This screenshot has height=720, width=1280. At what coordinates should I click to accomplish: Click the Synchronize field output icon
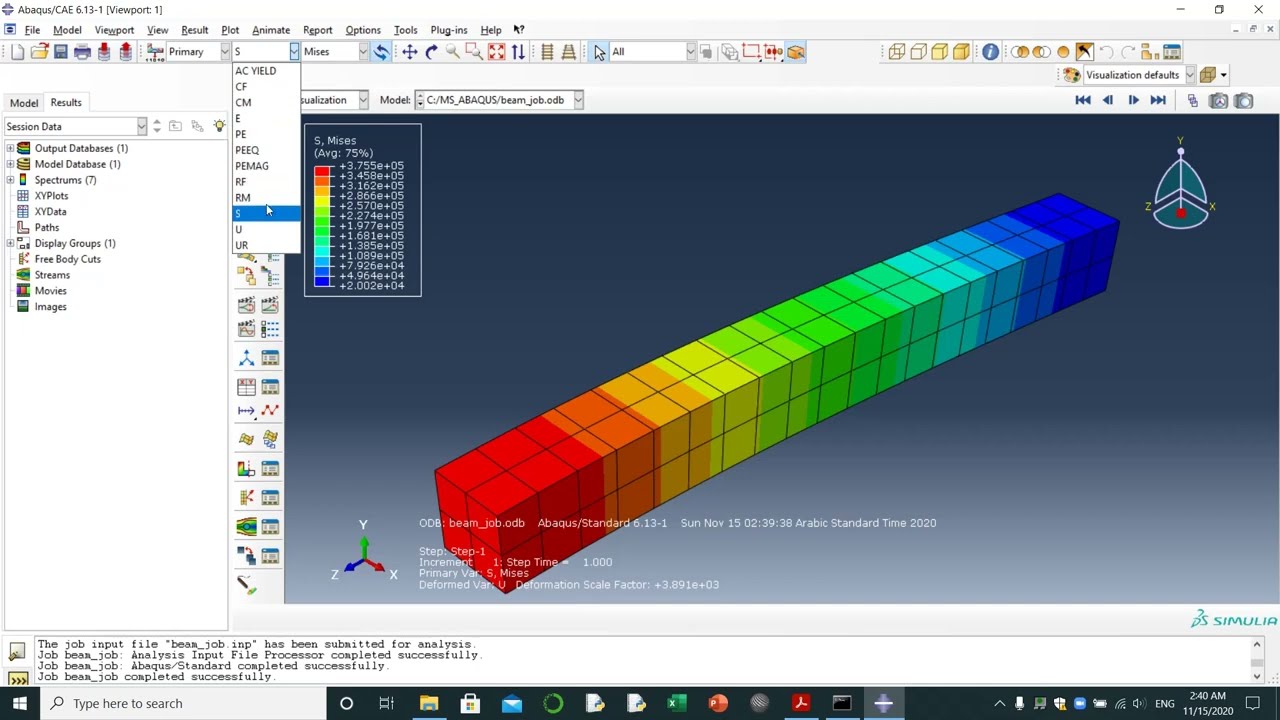tap(380, 52)
